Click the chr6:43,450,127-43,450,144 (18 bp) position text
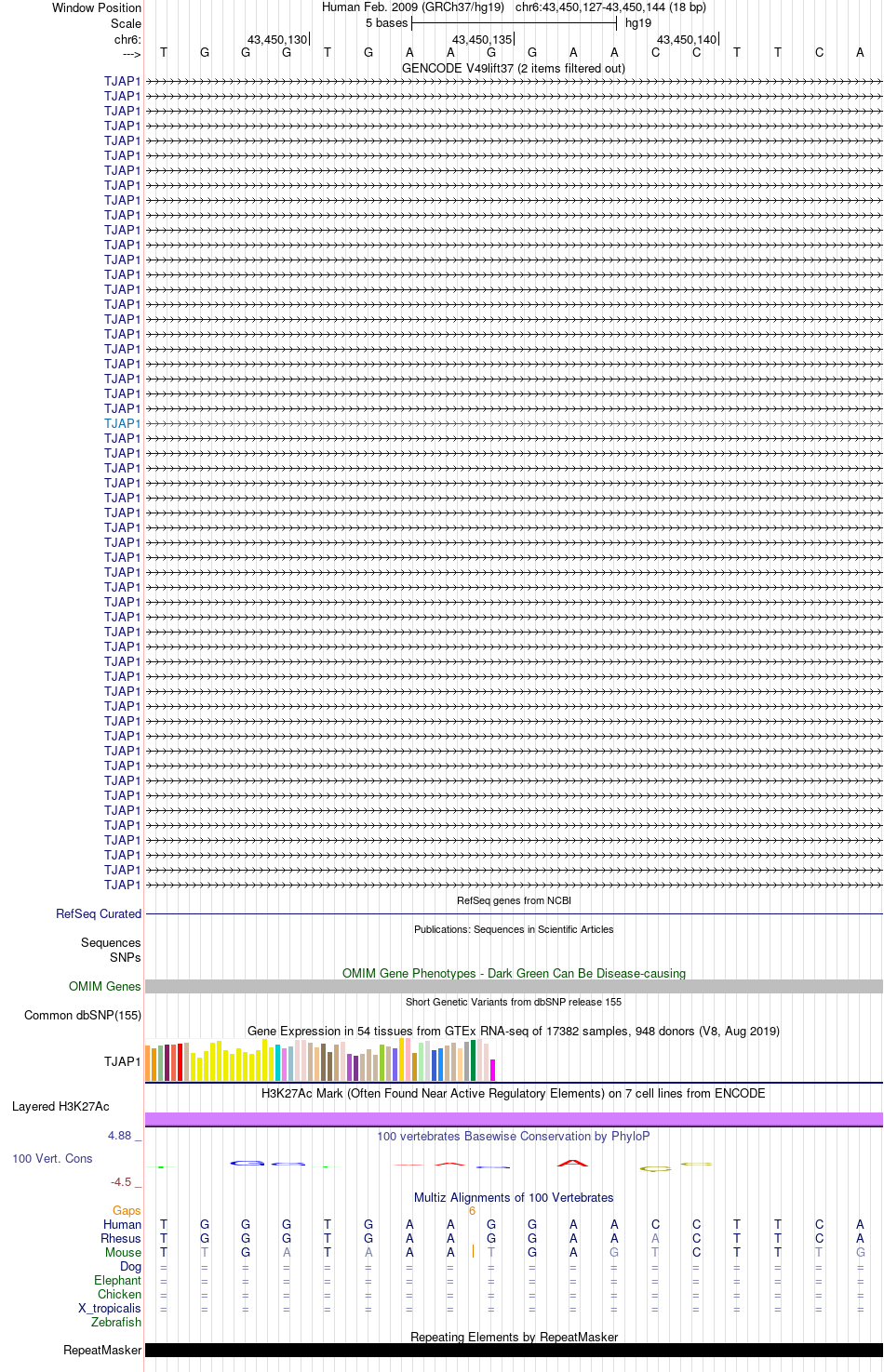884x1372 pixels. pyautogui.click(x=610, y=7)
